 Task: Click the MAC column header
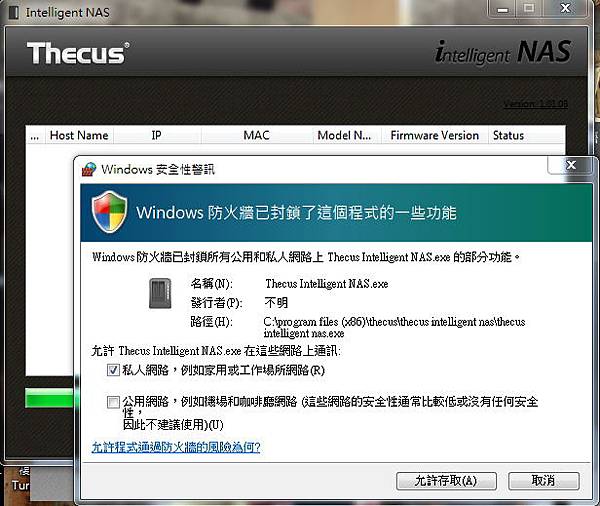(256, 135)
